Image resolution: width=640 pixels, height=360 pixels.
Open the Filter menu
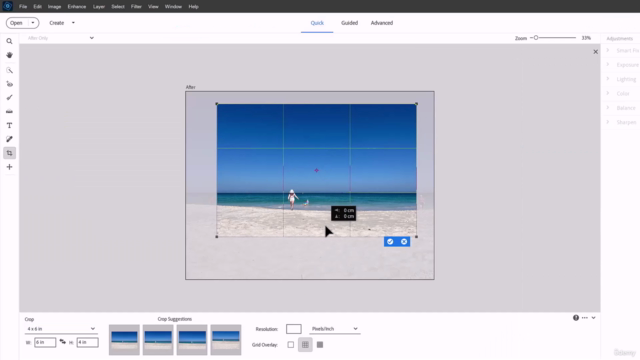136,7
